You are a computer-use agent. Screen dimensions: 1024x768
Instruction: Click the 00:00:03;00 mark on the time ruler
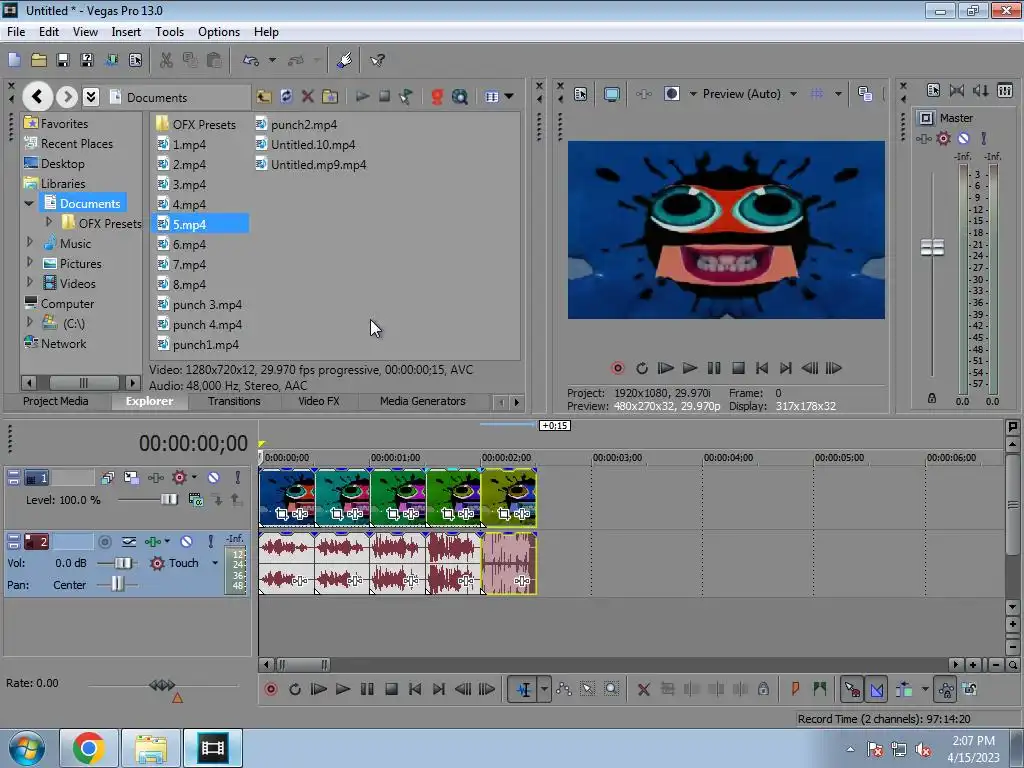pos(617,458)
